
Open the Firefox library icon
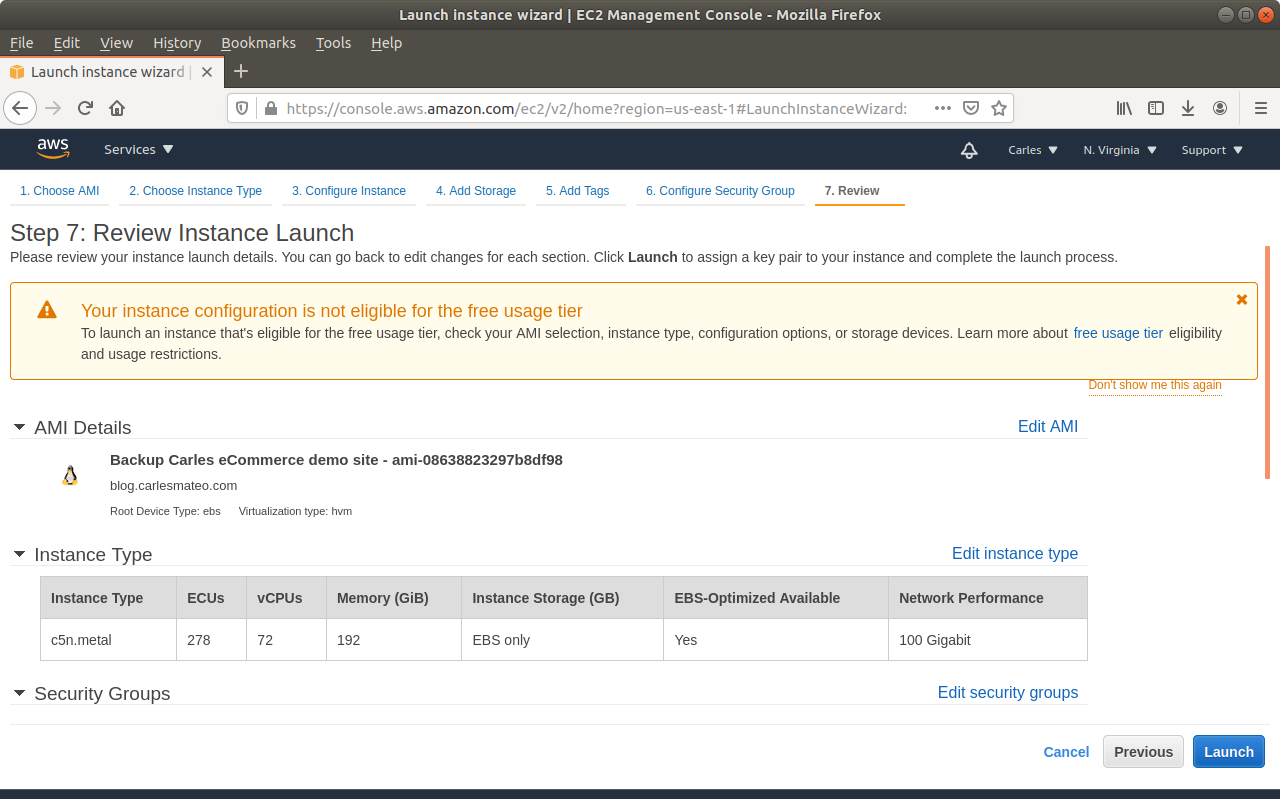pyautogui.click(x=1125, y=108)
